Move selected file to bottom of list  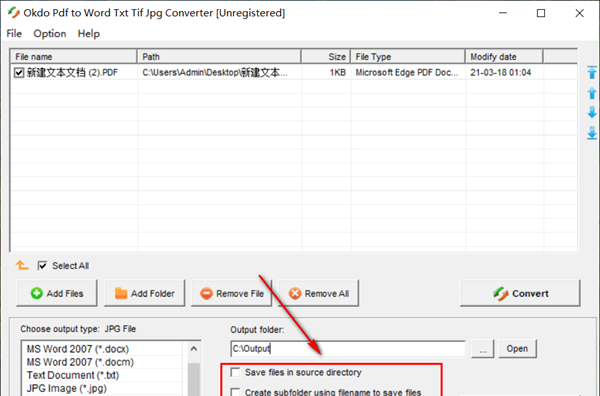pyautogui.click(x=592, y=133)
